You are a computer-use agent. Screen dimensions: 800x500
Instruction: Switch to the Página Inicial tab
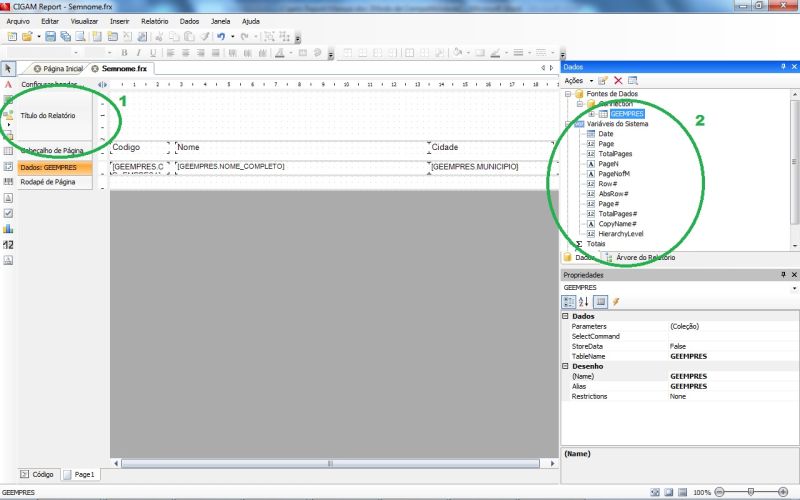58,68
